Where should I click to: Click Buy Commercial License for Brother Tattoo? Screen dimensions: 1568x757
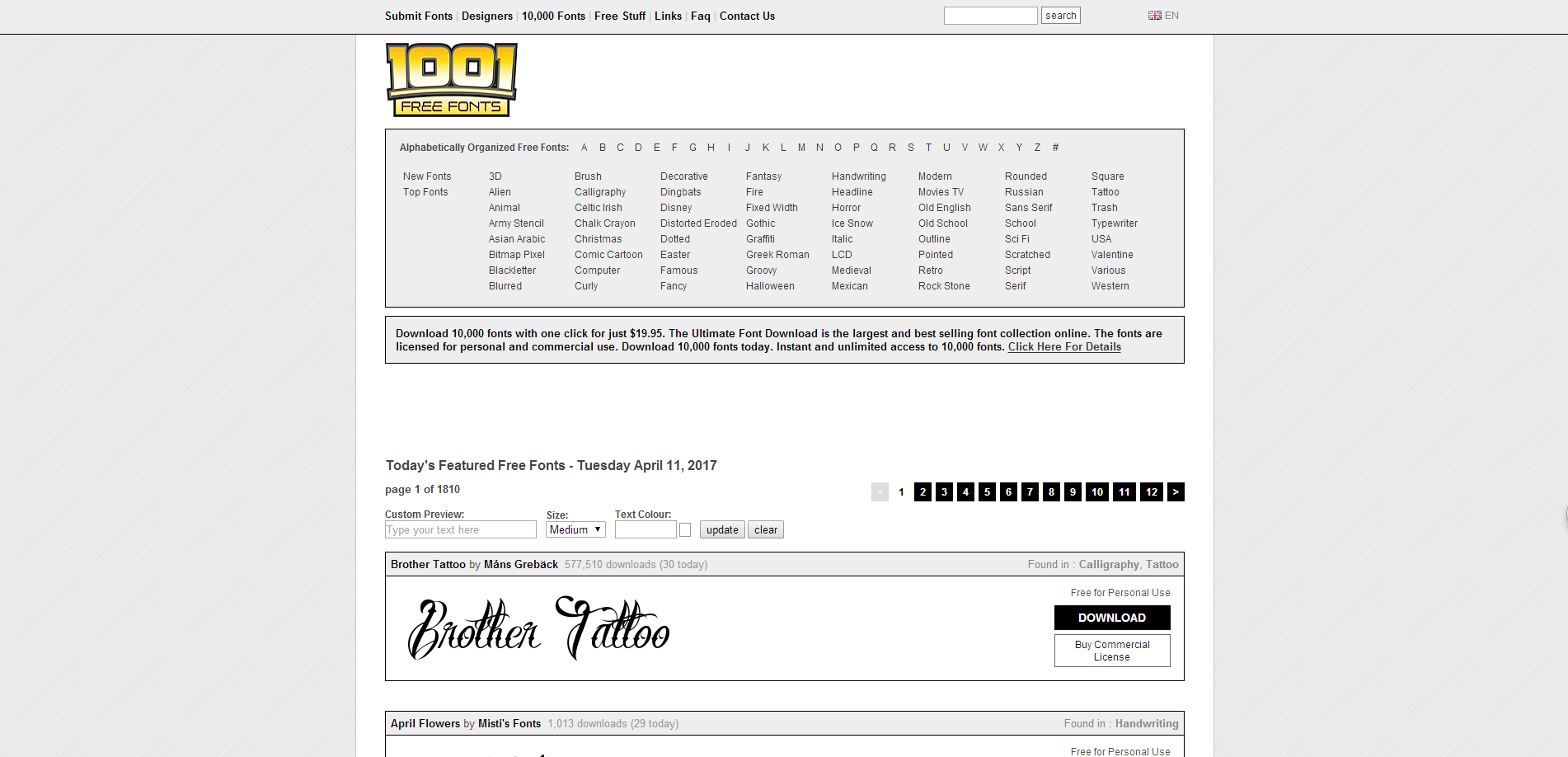click(x=1112, y=651)
